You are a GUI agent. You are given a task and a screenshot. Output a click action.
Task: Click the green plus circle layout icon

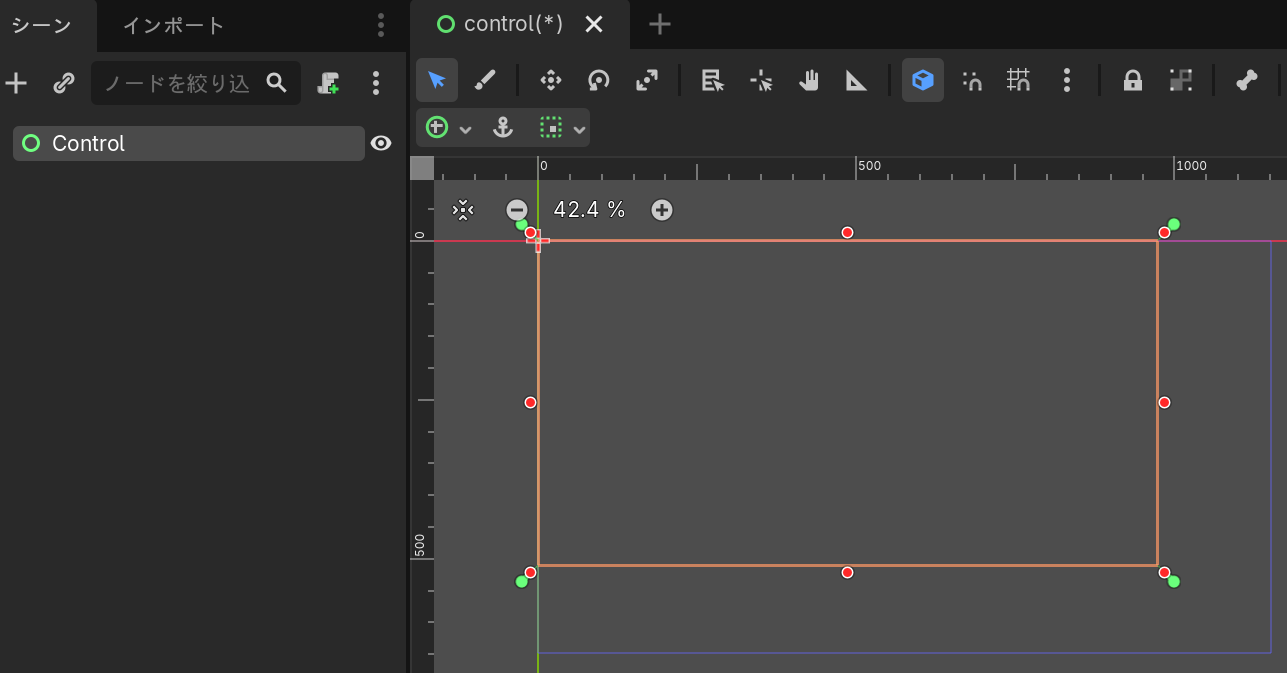[x=437, y=128]
